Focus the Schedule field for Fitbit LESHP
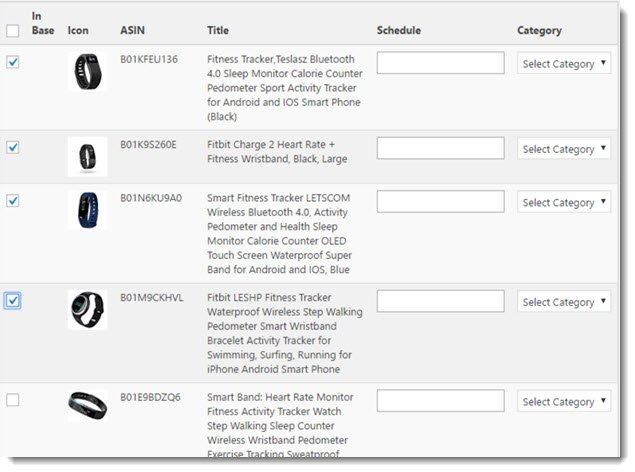Viewport: 635px width, 472px height. pyautogui.click(x=441, y=301)
